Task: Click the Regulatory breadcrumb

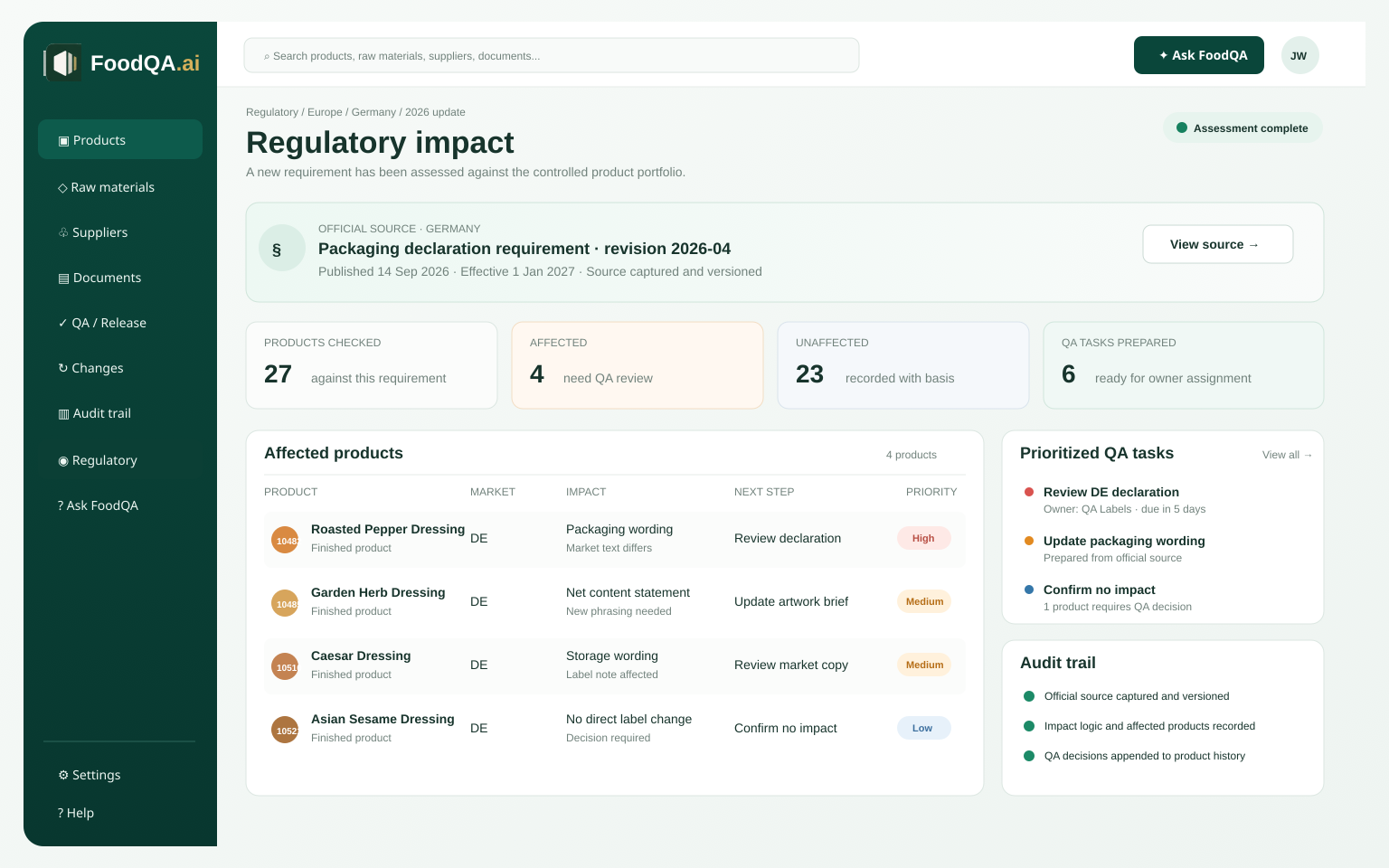Action: point(272,112)
